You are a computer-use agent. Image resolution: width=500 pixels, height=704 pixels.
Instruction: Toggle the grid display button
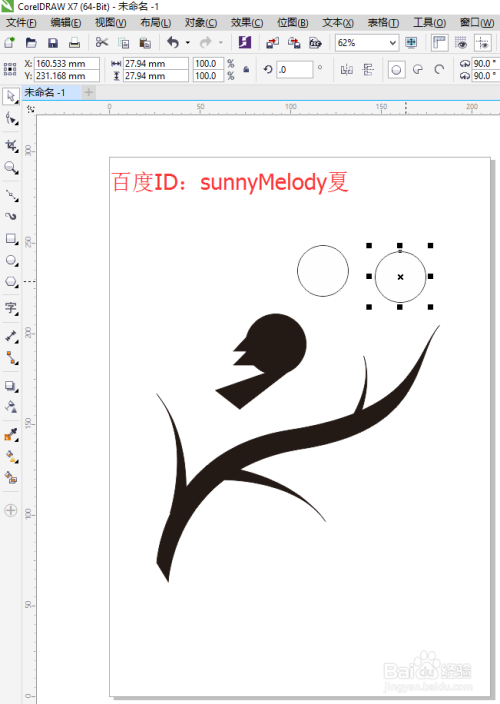coord(461,43)
